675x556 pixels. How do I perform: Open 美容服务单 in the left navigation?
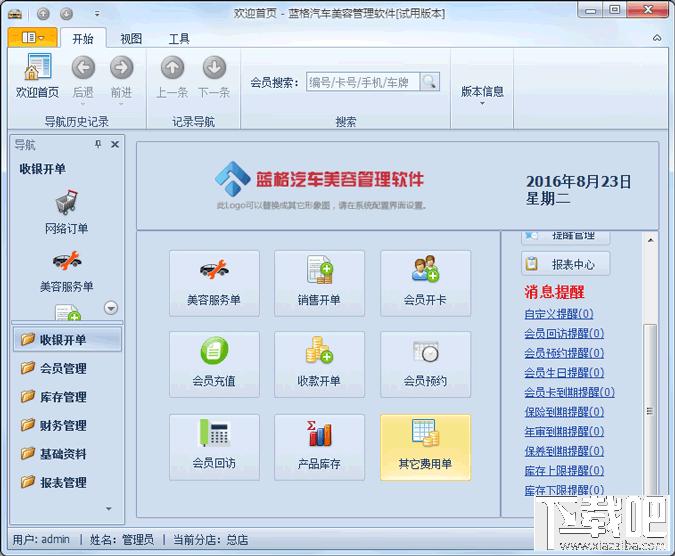[x=66, y=271]
